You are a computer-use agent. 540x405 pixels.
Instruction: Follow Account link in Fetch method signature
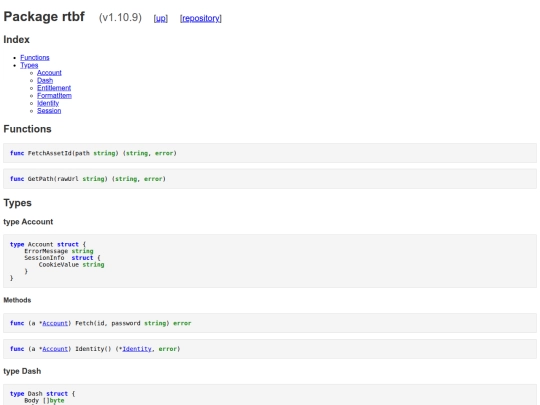point(55,323)
